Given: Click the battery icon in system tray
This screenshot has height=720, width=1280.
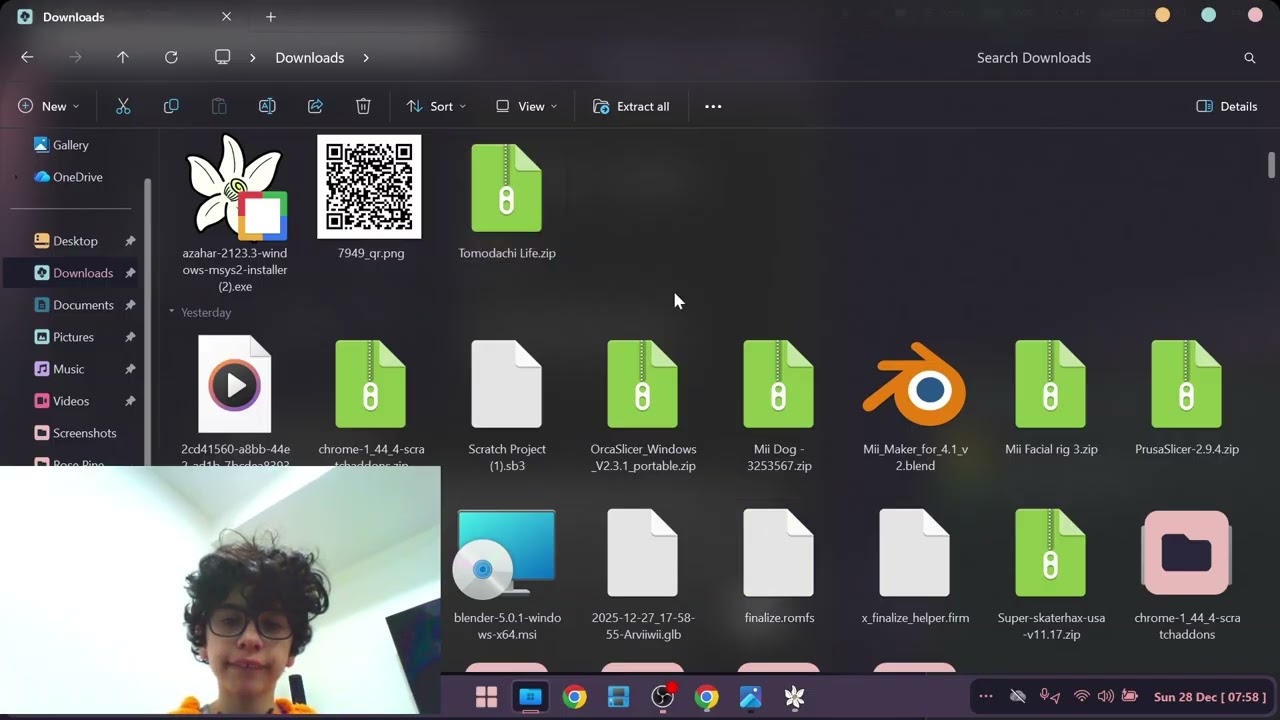Looking at the screenshot, I should pyautogui.click(x=1130, y=696).
